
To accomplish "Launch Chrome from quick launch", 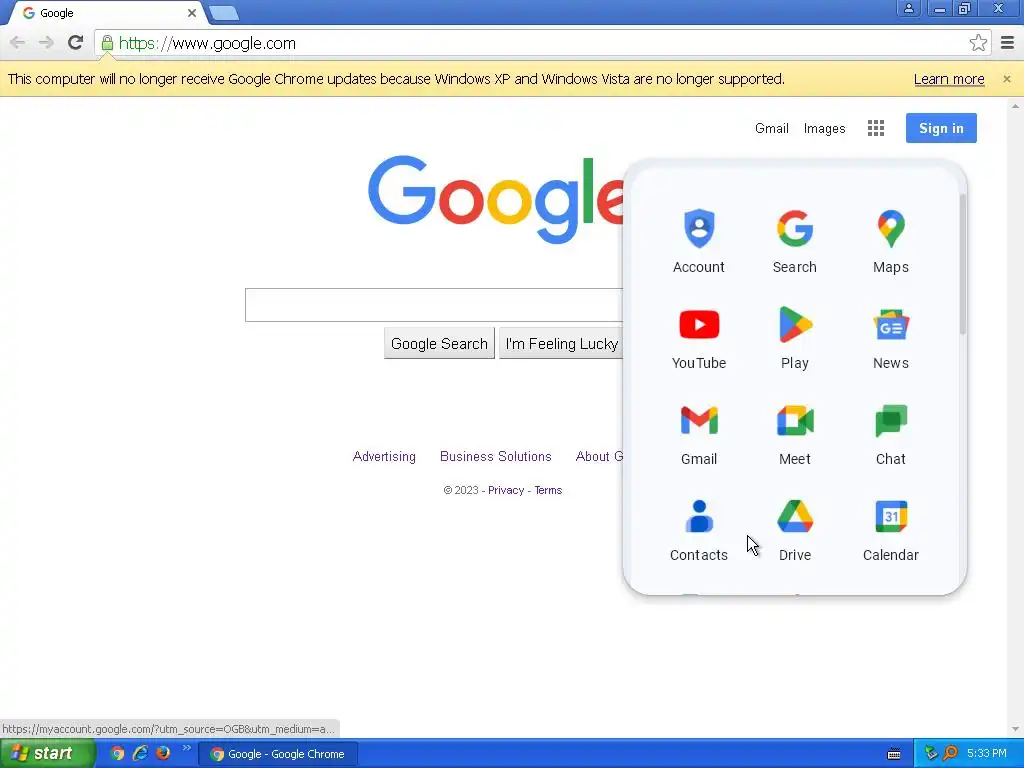I will (117, 754).
